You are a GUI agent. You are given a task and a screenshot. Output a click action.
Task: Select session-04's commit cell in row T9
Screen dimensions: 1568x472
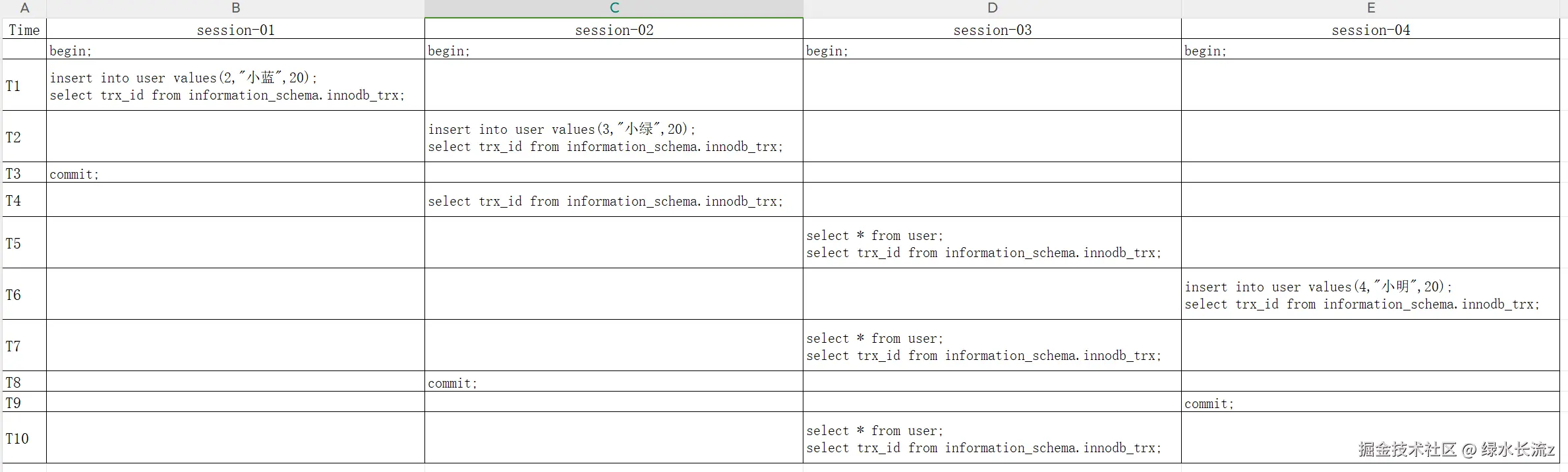pos(1371,403)
